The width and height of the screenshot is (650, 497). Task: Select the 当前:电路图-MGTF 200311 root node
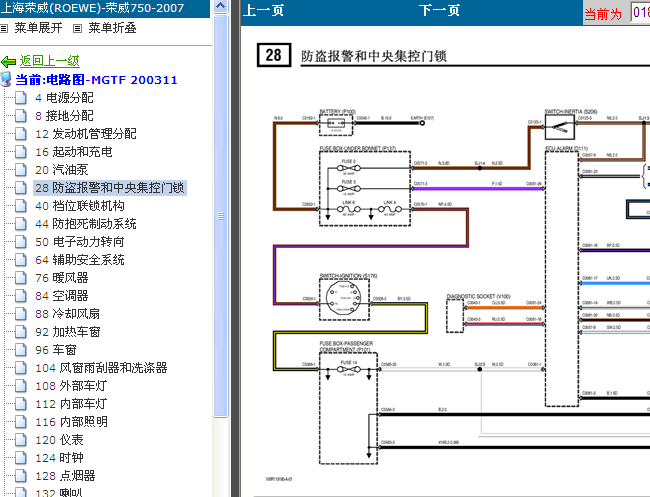click(x=96, y=80)
